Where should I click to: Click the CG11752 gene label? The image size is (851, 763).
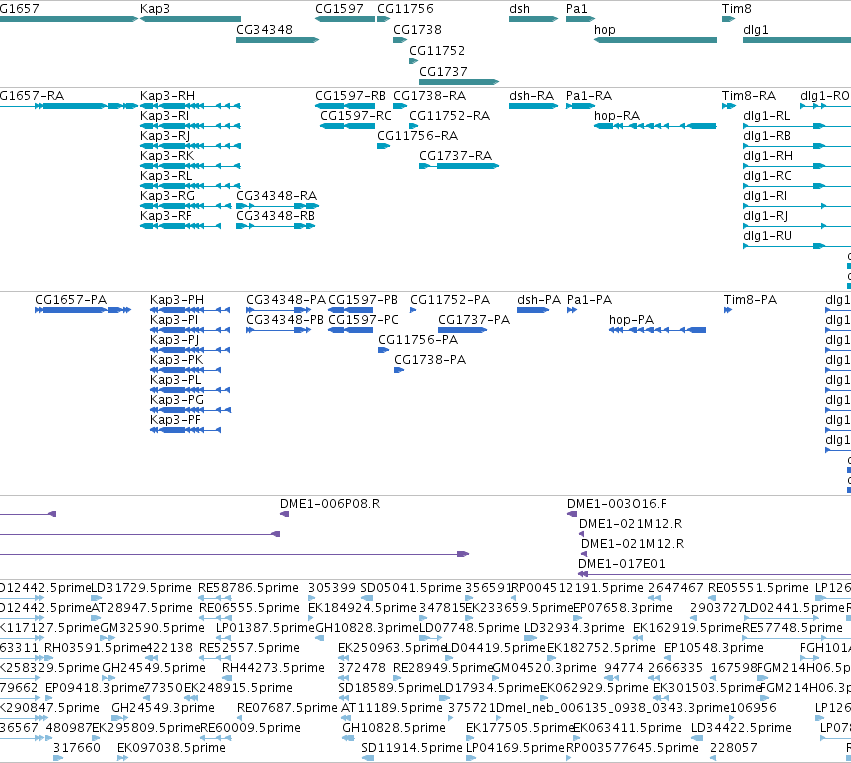[x=437, y=50]
